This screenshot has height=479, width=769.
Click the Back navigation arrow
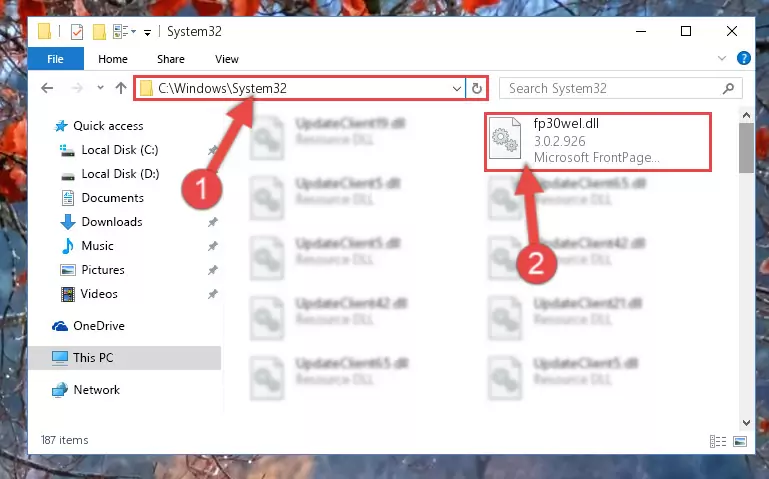[47, 88]
